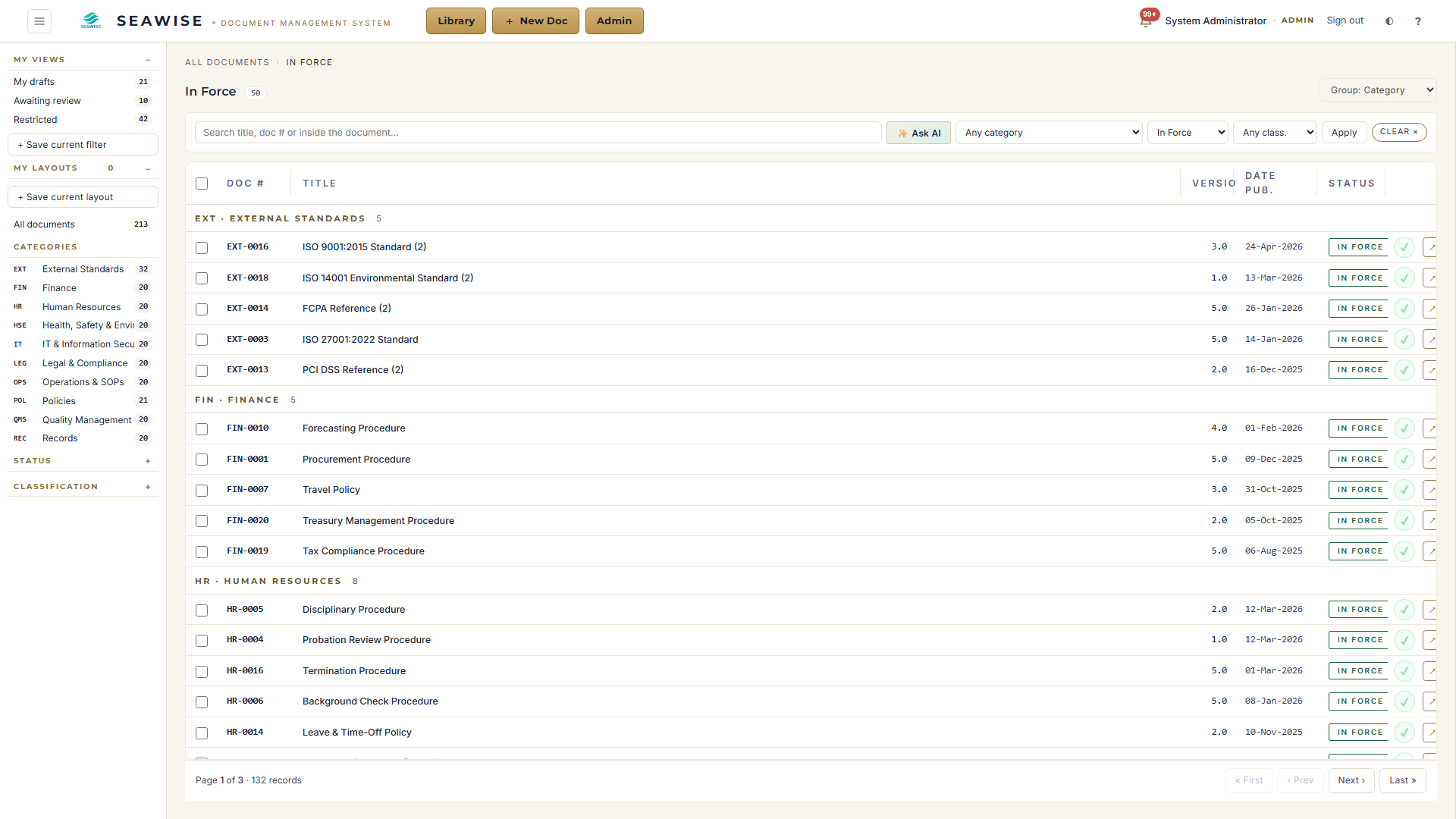This screenshot has width=1456, height=819.
Task: Open the Any category filter dropdown
Action: [1049, 133]
